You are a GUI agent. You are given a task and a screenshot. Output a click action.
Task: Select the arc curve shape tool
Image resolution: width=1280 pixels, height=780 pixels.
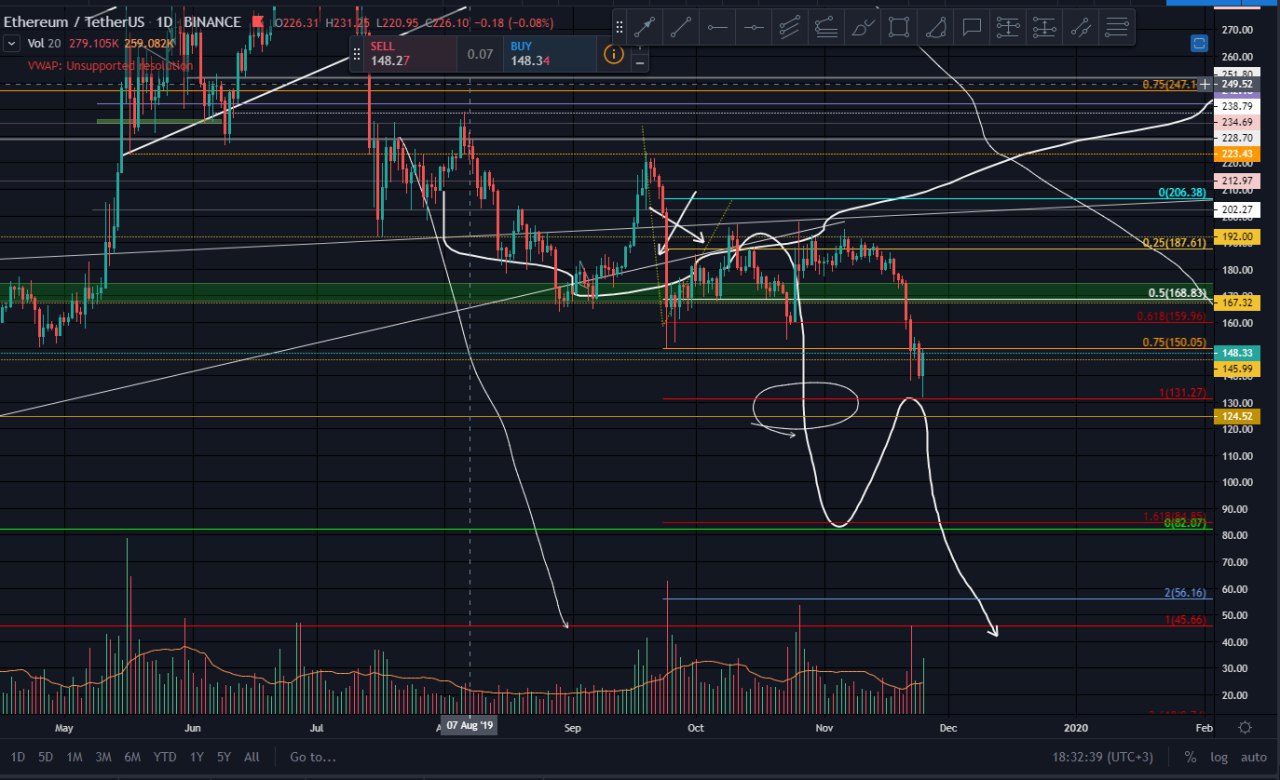point(935,28)
